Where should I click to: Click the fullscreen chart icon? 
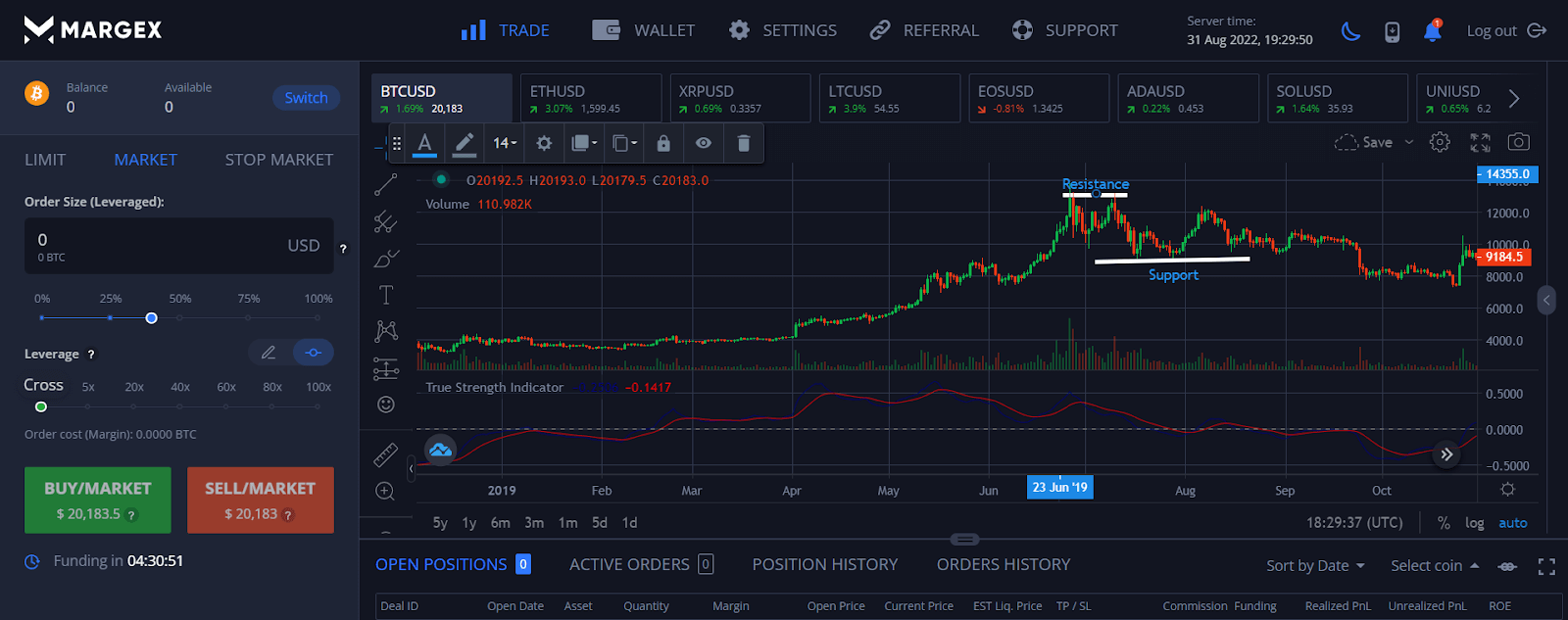pyautogui.click(x=1480, y=142)
